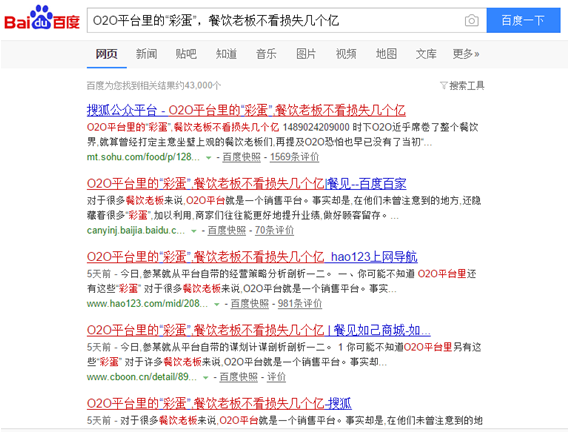Expand dropdown arrow beside mt.sohu.com URL

[x=209, y=158]
